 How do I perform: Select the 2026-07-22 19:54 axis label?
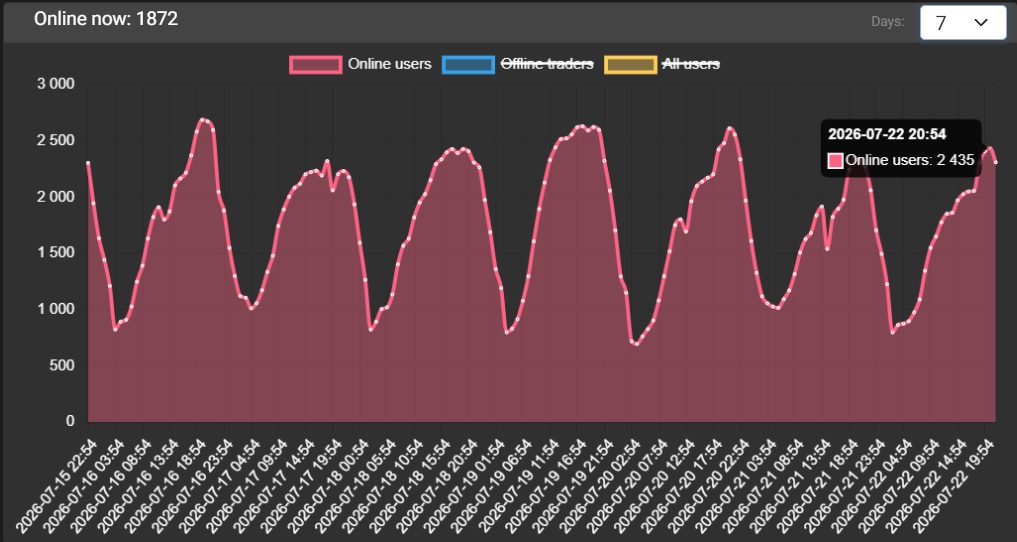click(955, 486)
